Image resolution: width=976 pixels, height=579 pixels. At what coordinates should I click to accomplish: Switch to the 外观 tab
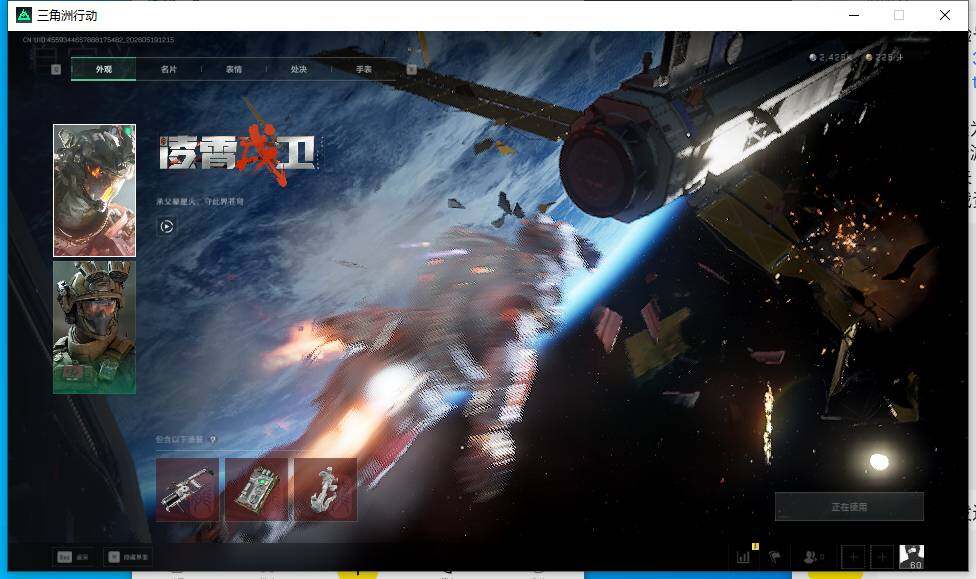(103, 69)
